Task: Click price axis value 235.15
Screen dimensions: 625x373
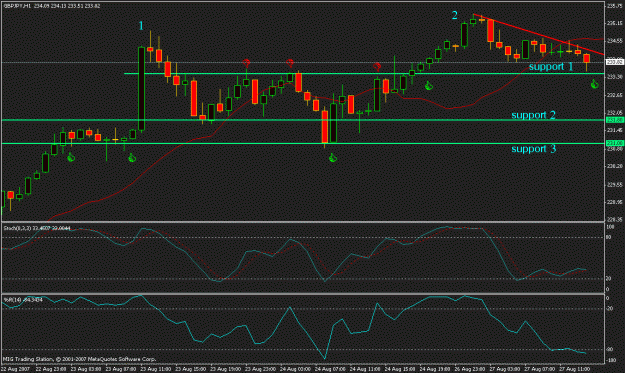Action: click(614, 24)
